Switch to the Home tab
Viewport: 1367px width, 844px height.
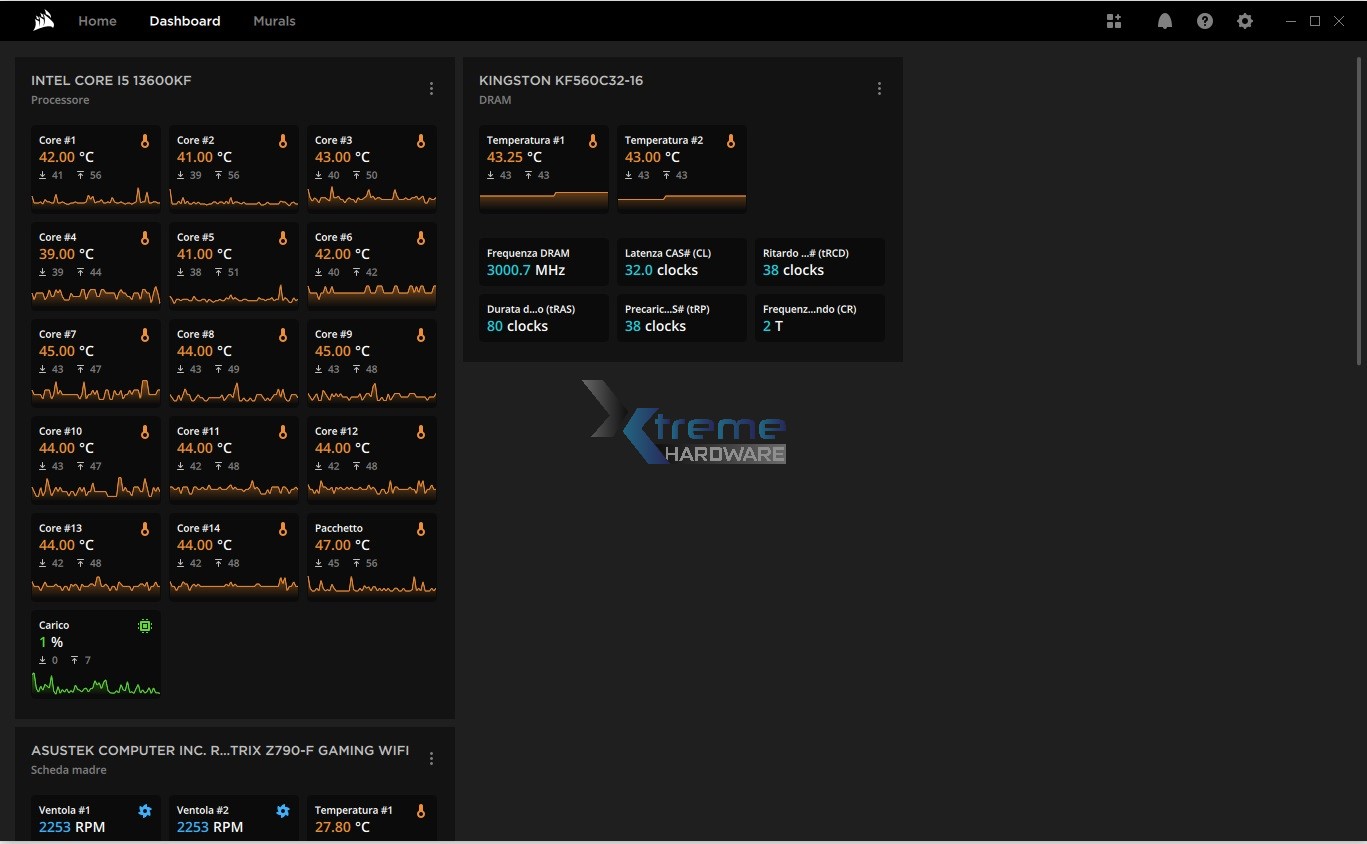point(97,21)
